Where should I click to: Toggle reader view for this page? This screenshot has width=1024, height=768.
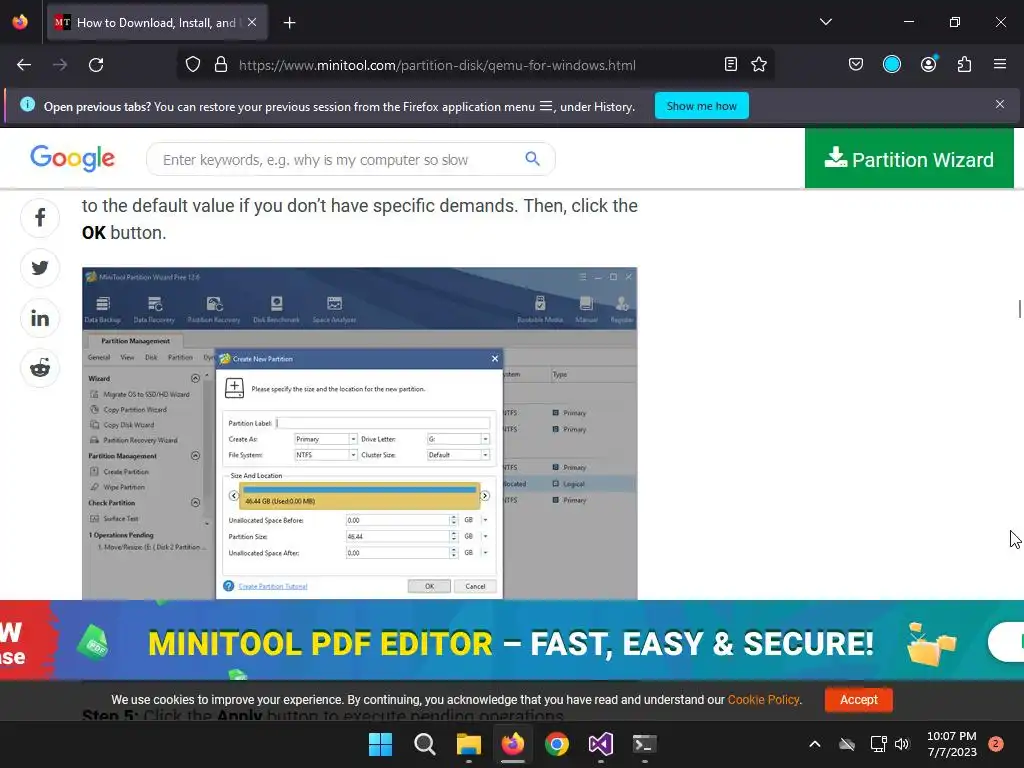point(731,65)
